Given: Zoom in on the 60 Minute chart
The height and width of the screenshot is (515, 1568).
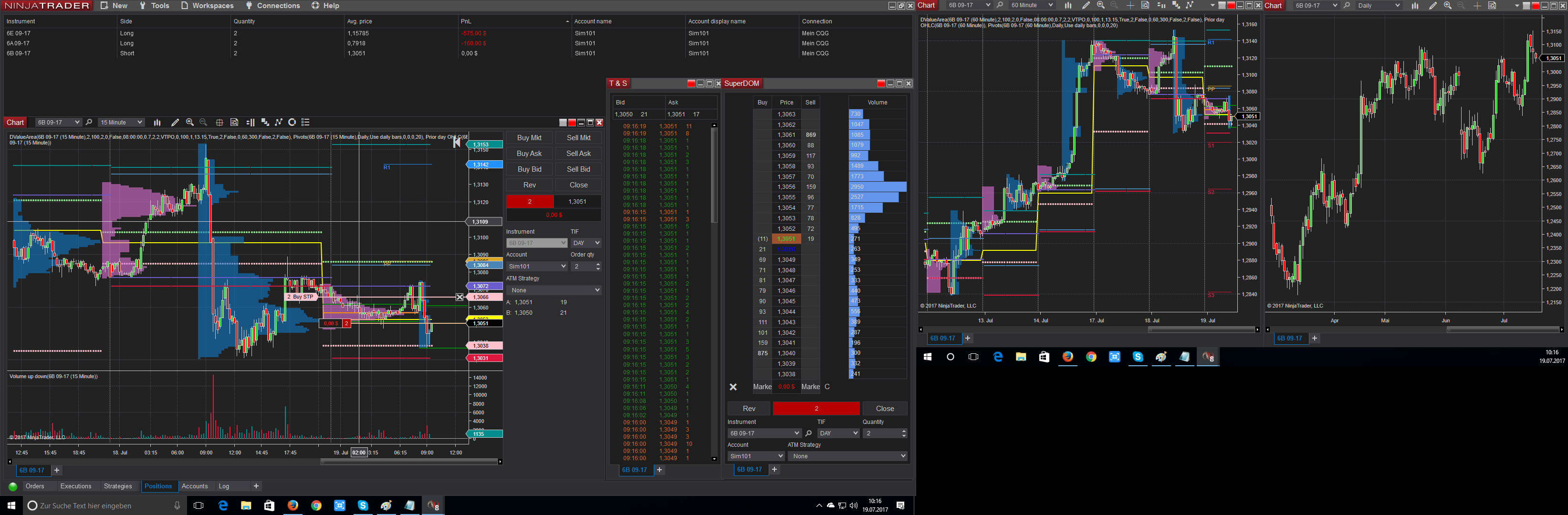Looking at the screenshot, I should (x=1100, y=5).
